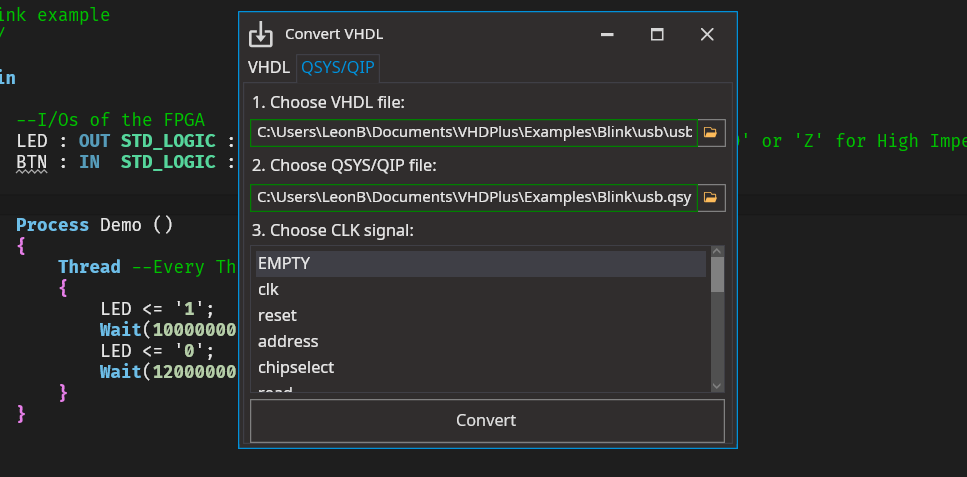Choose clk as the CLK signal
This screenshot has width=967, height=477.
480,290
